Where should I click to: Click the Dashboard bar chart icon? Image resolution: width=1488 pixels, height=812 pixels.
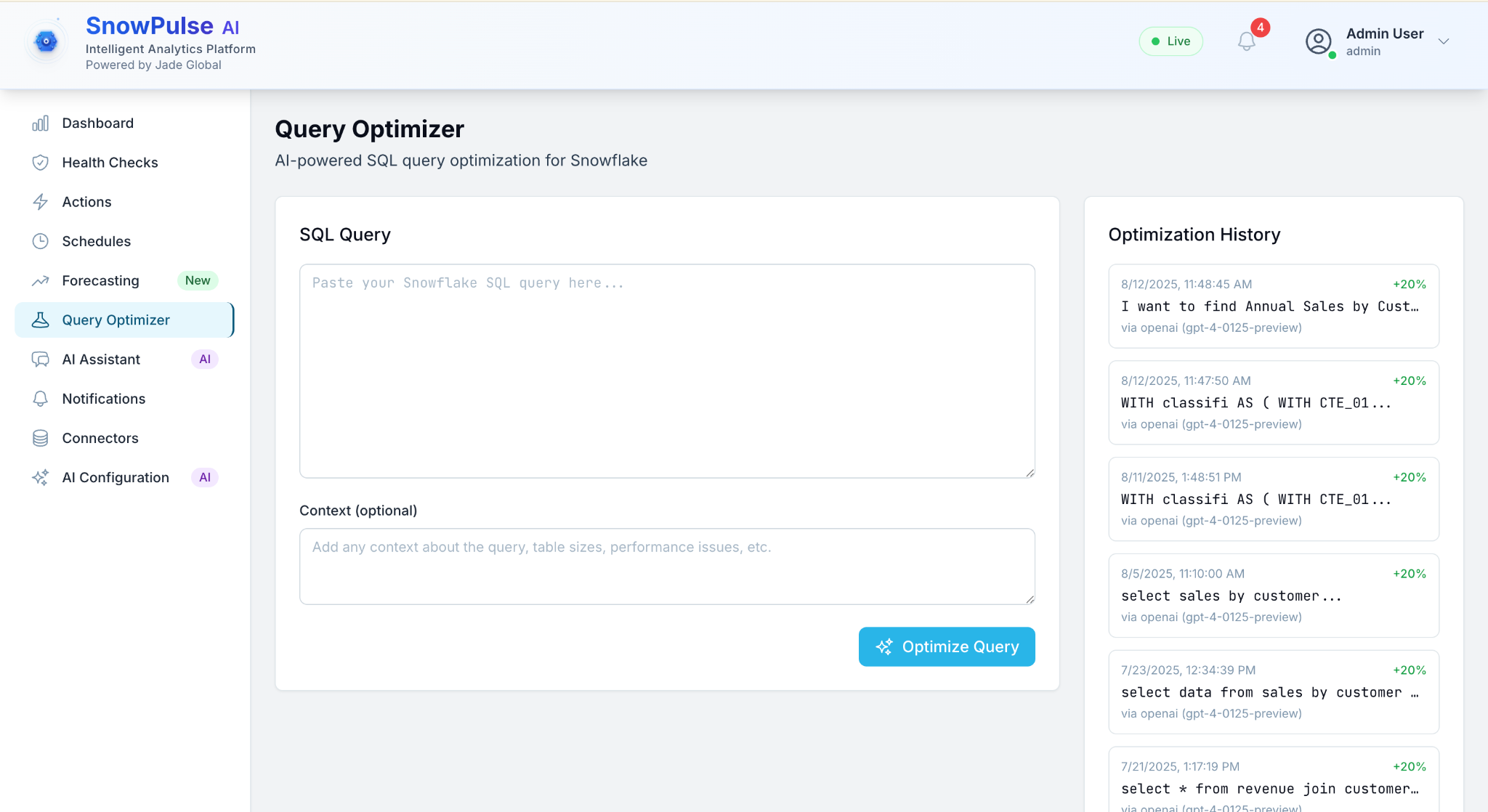[x=41, y=123]
